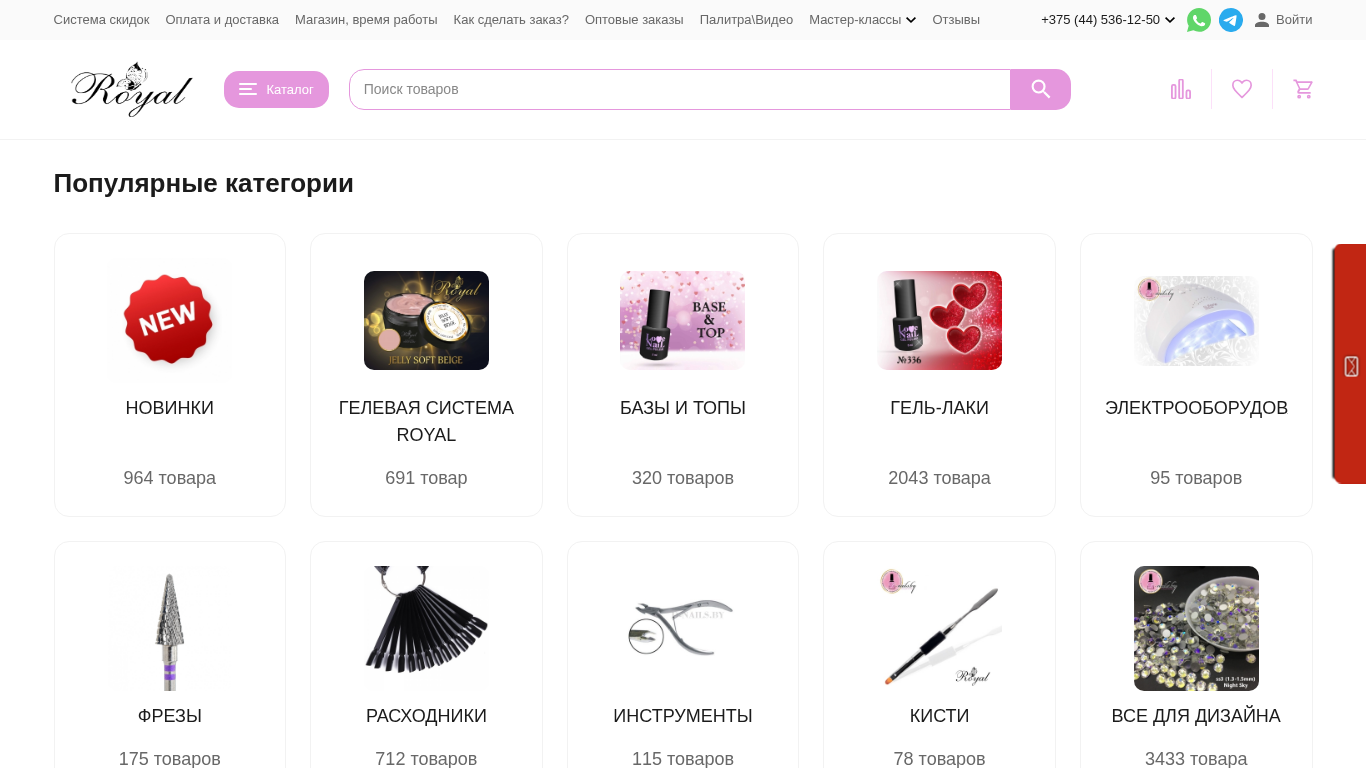
Task: Expand the phone number dropdown
Action: [x=1108, y=20]
